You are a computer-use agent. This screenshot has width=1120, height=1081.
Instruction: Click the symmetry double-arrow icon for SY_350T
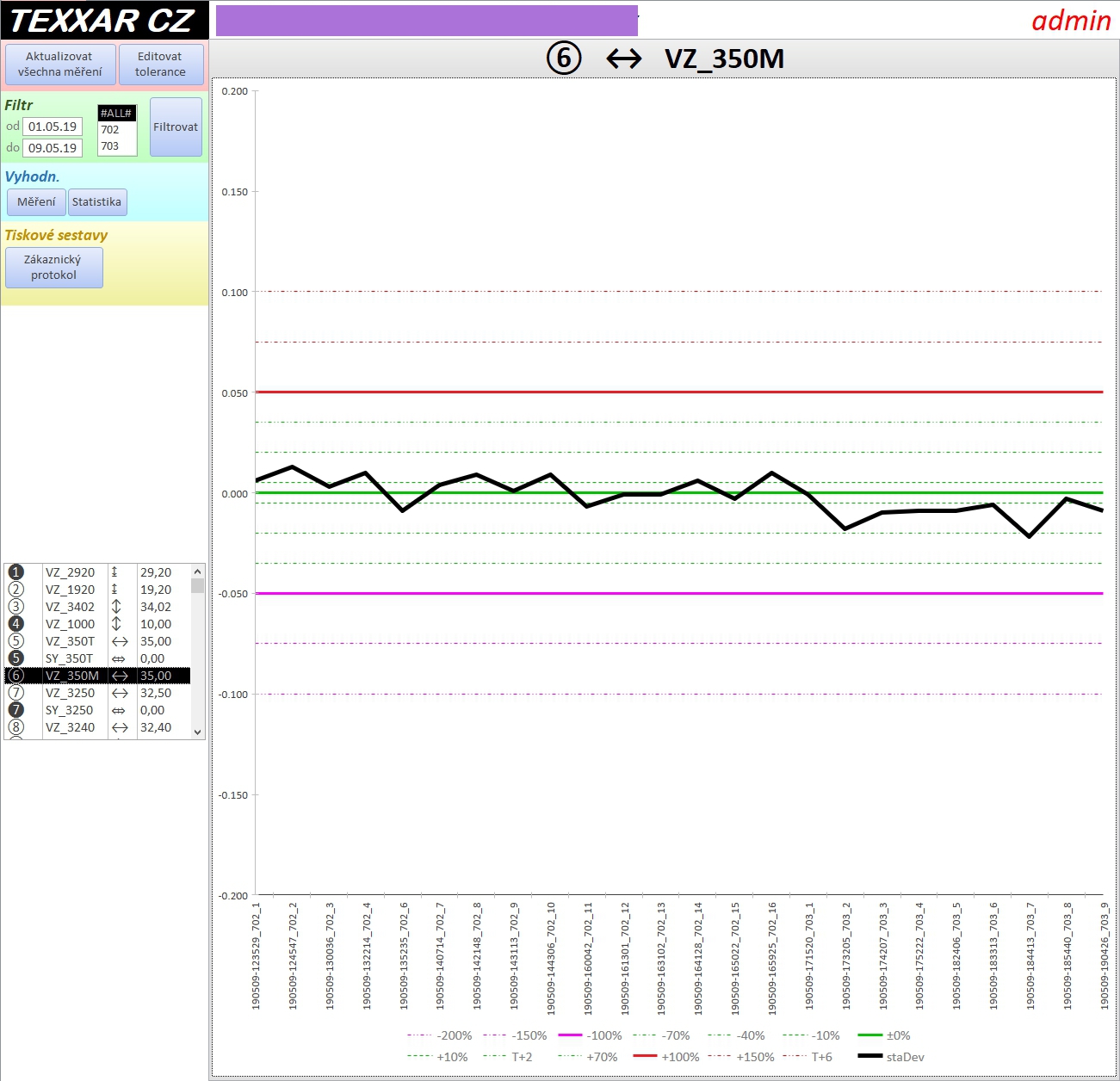119,658
